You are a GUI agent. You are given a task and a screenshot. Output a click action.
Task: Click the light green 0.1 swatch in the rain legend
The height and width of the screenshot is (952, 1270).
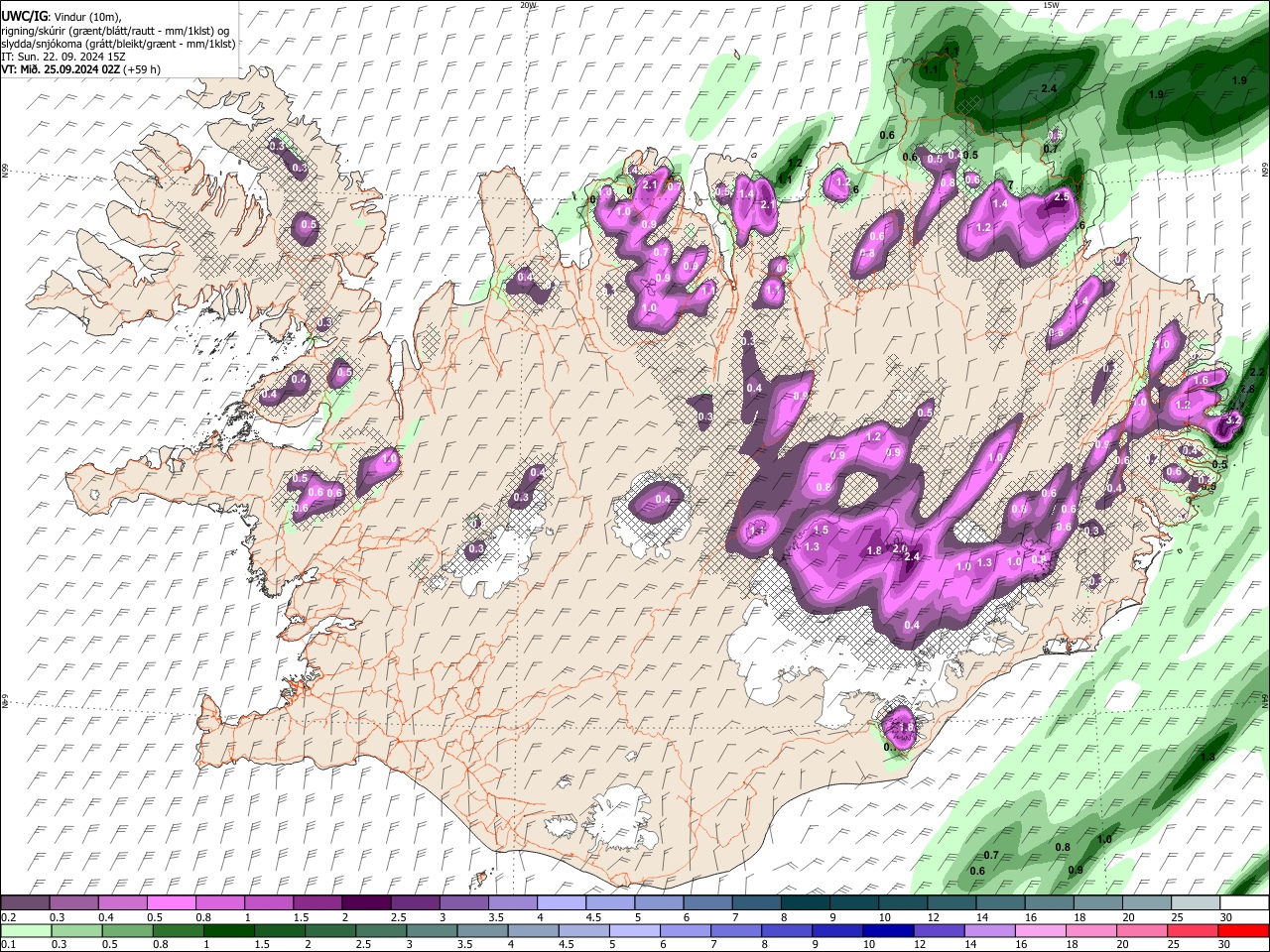point(25,930)
